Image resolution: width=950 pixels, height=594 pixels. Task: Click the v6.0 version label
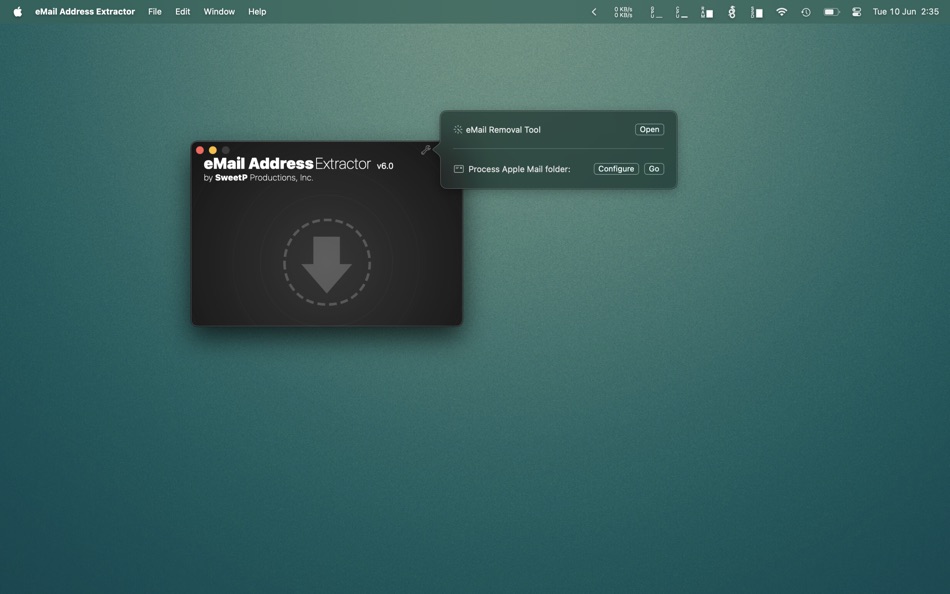pos(385,165)
